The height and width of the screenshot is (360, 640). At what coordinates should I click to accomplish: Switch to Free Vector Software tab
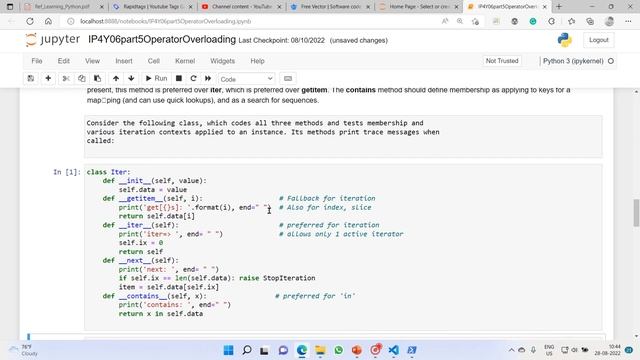point(330,7)
